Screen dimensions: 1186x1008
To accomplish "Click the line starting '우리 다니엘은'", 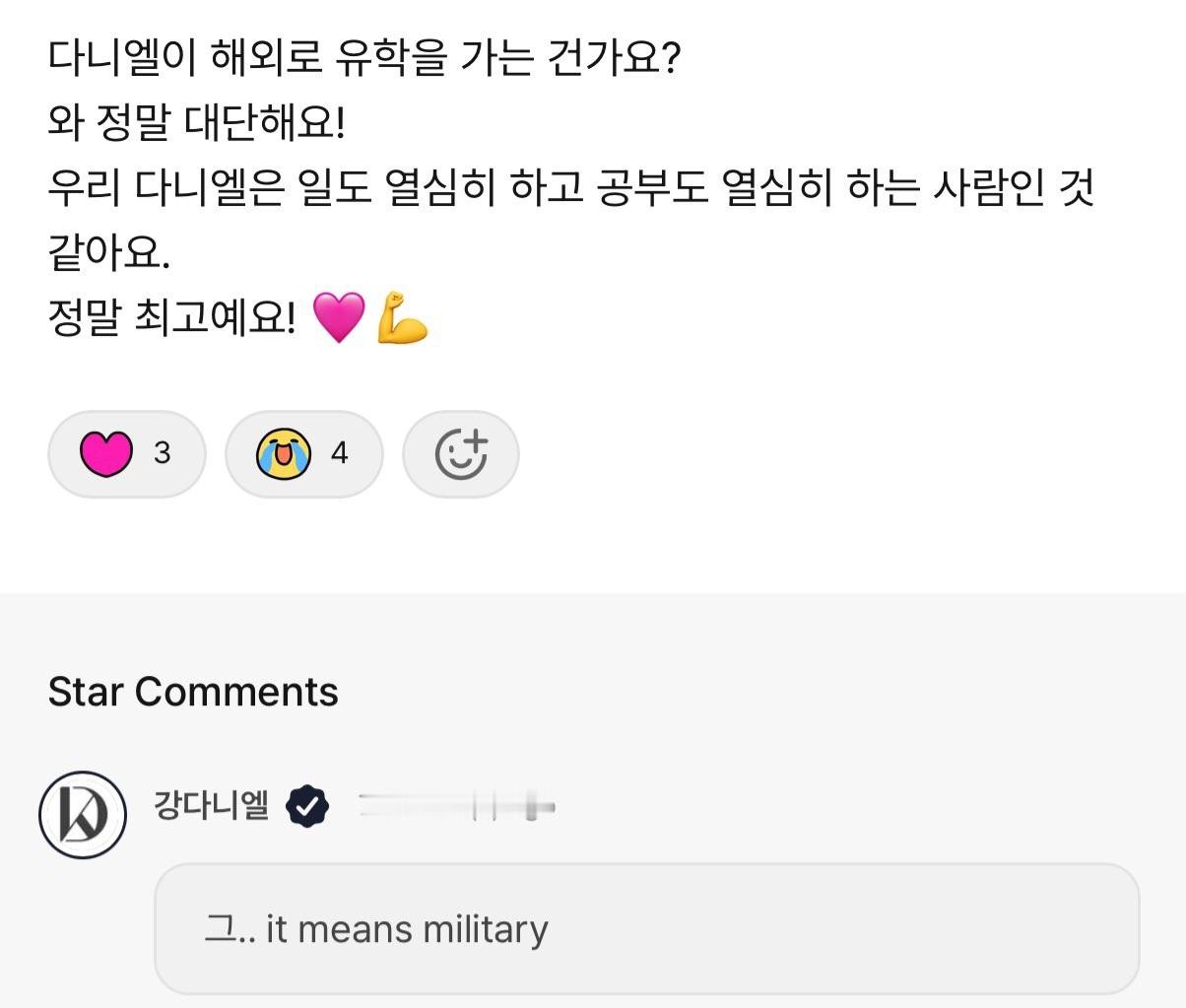I will [x=571, y=188].
